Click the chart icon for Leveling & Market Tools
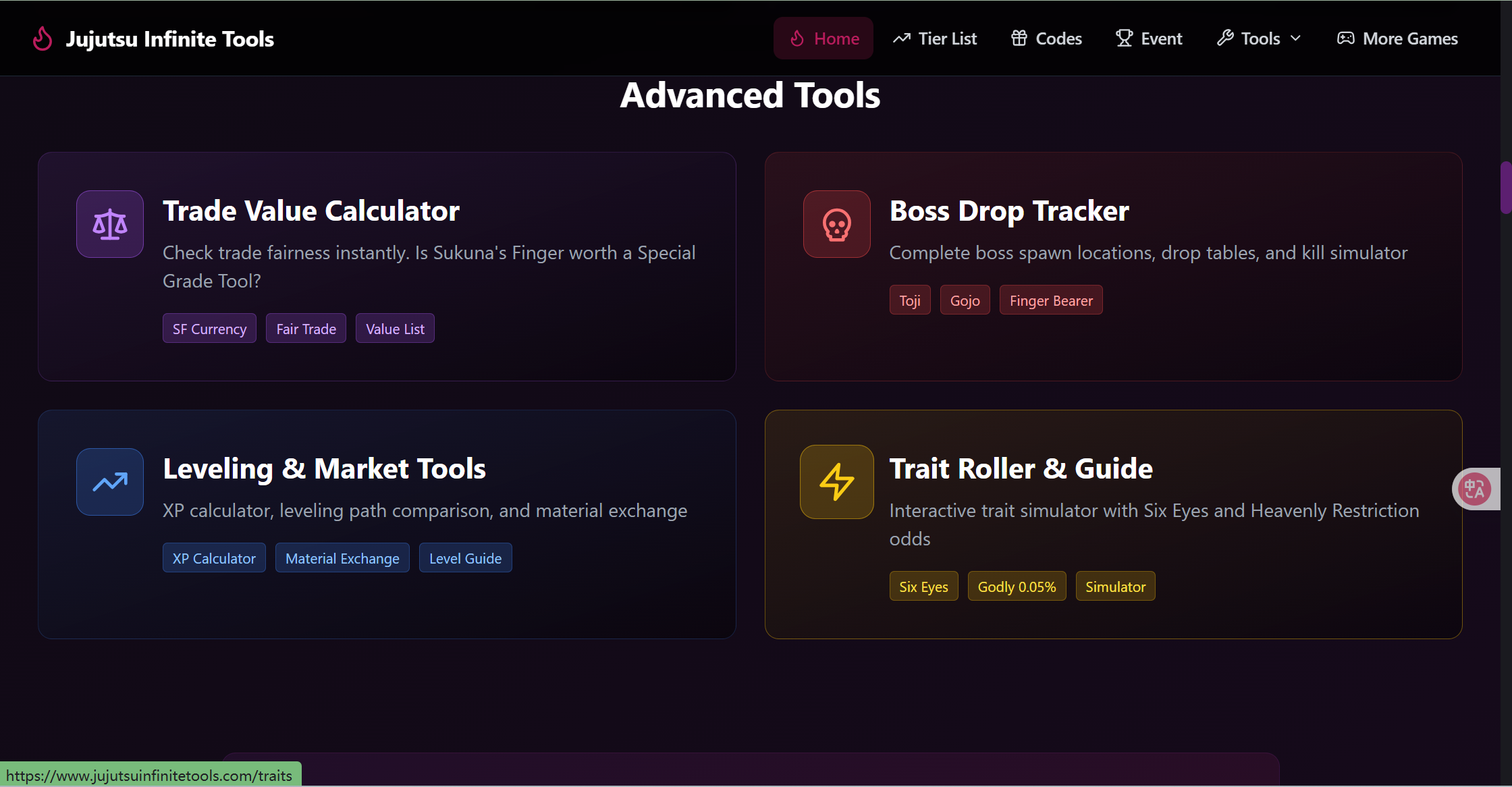The height and width of the screenshot is (787, 1512). click(109, 482)
